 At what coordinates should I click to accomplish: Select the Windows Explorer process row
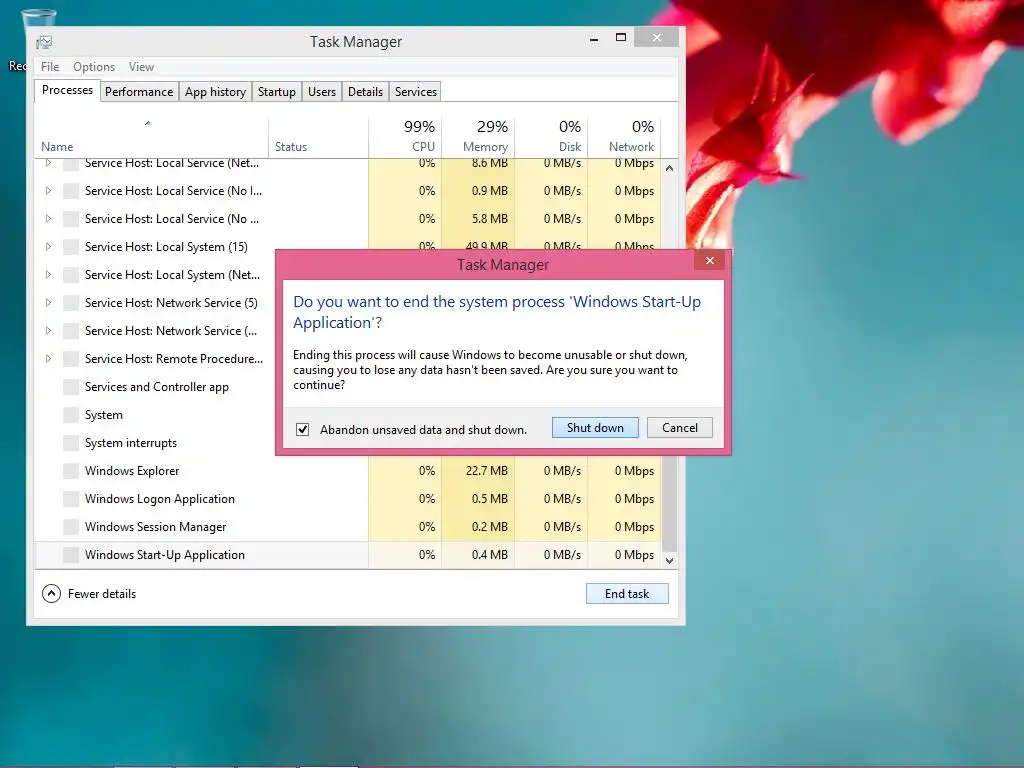(x=347, y=471)
